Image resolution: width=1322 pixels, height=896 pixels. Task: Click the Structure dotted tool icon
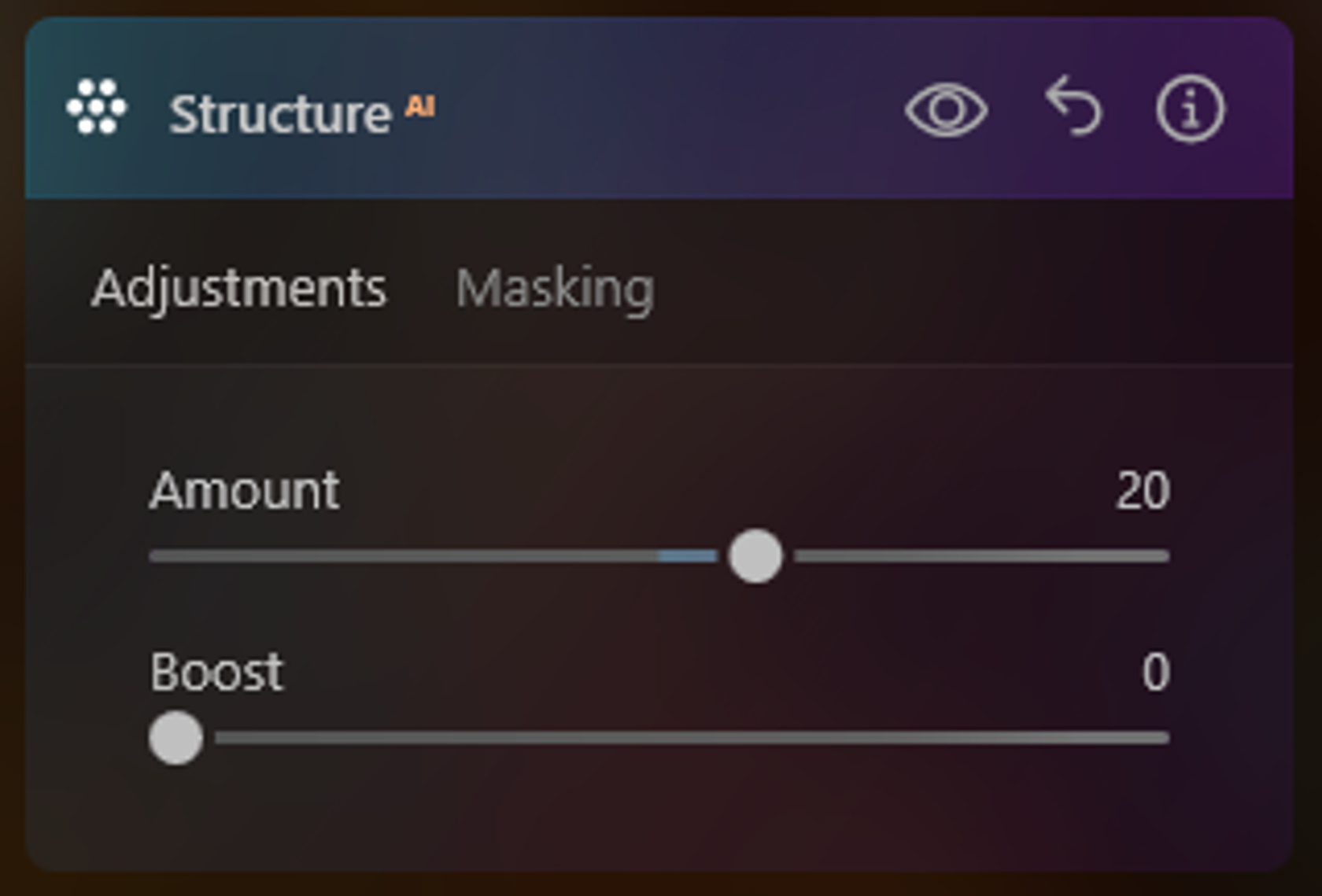pos(96,108)
